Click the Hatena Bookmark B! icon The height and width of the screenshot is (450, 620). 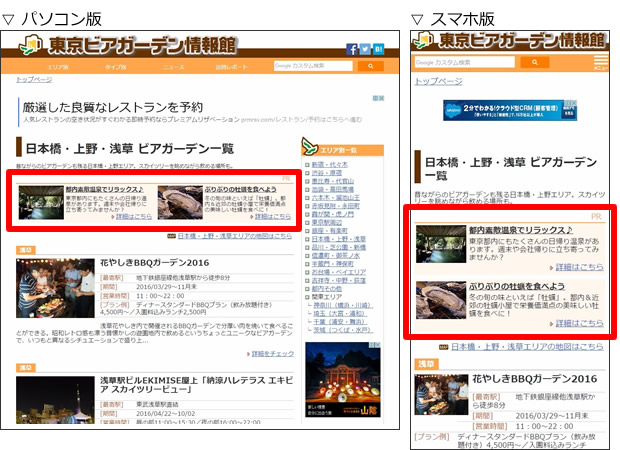coord(377,49)
